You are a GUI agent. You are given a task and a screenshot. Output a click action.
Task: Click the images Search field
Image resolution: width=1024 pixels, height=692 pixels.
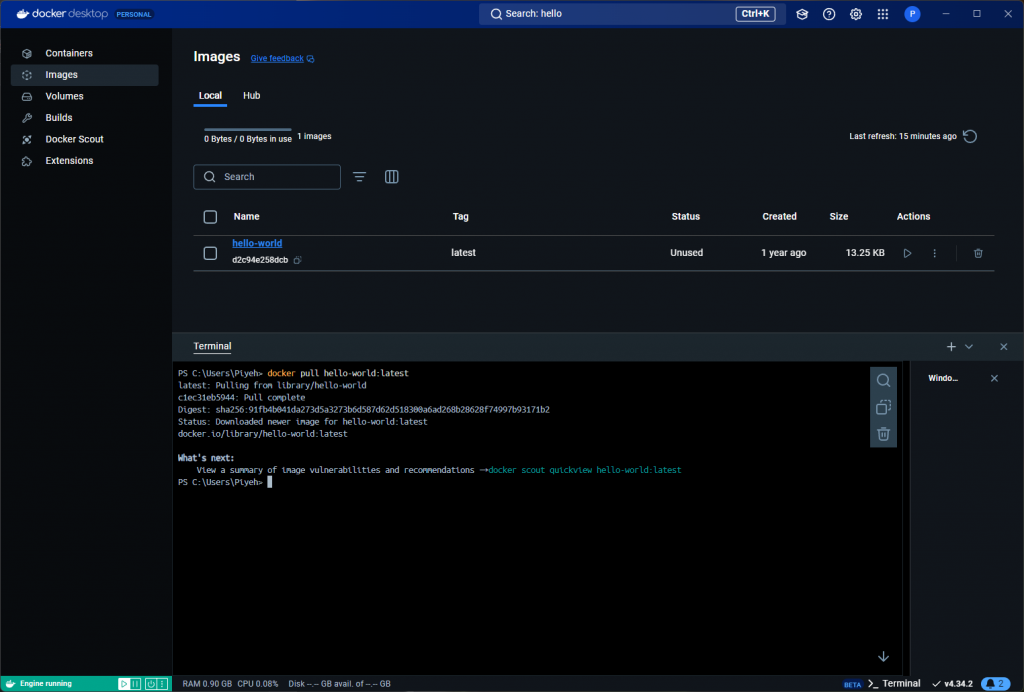point(267,177)
